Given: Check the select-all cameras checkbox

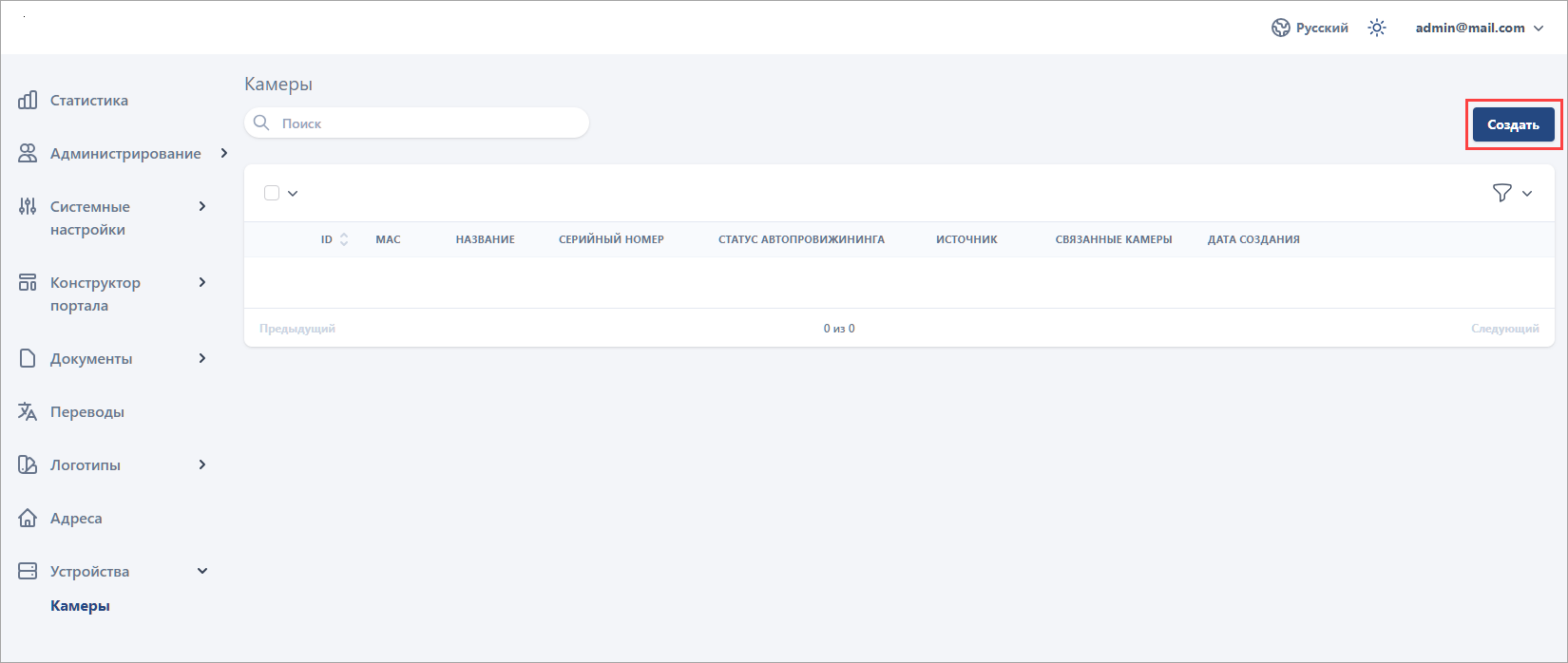Looking at the screenshot, I should 272,193.
